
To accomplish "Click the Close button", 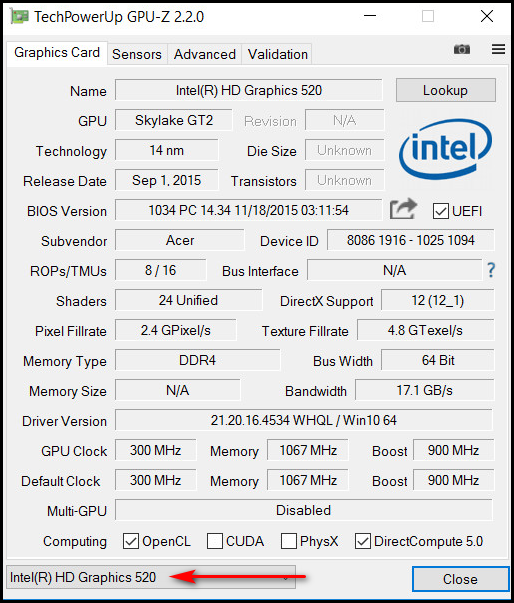I will 461,579.
